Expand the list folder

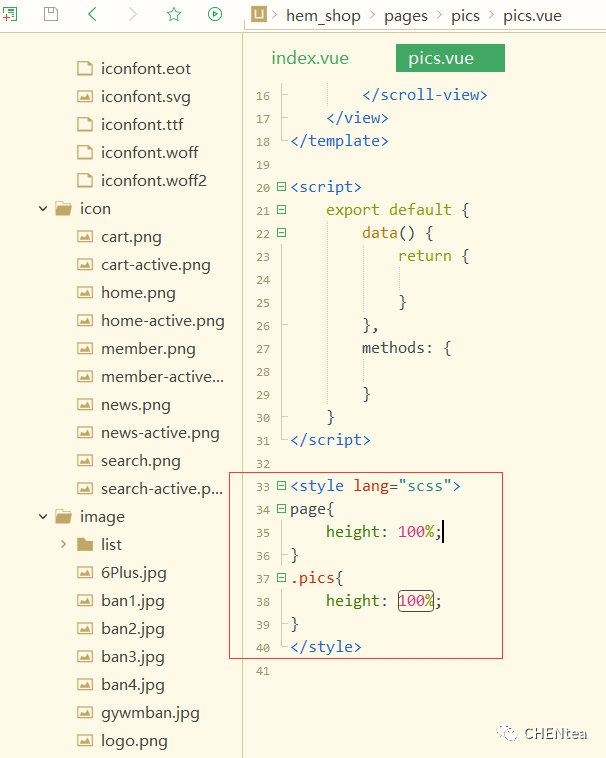coord(63,545)
